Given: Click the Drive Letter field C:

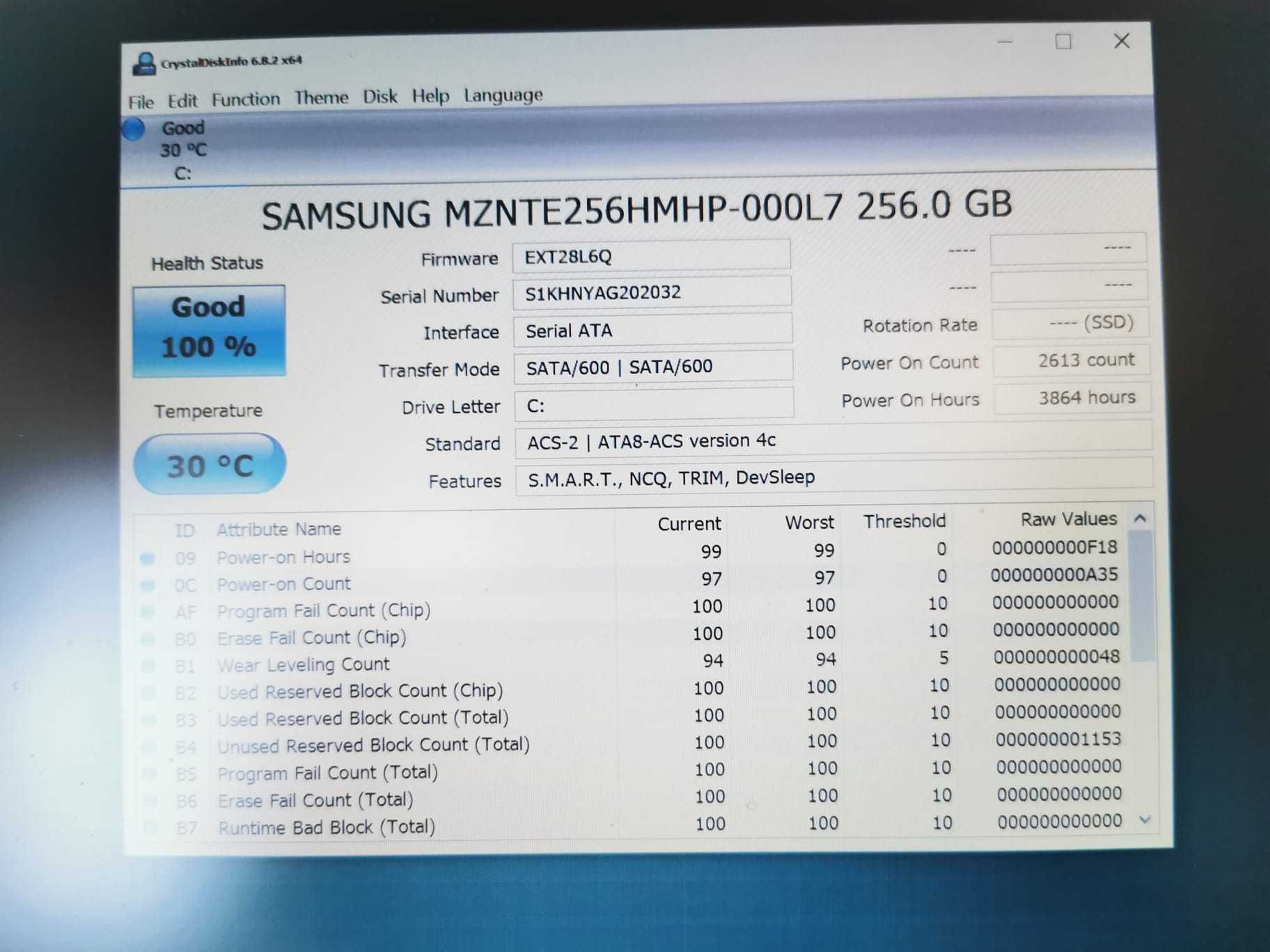Looking at the screenshot, I should (x=654, y=404).
